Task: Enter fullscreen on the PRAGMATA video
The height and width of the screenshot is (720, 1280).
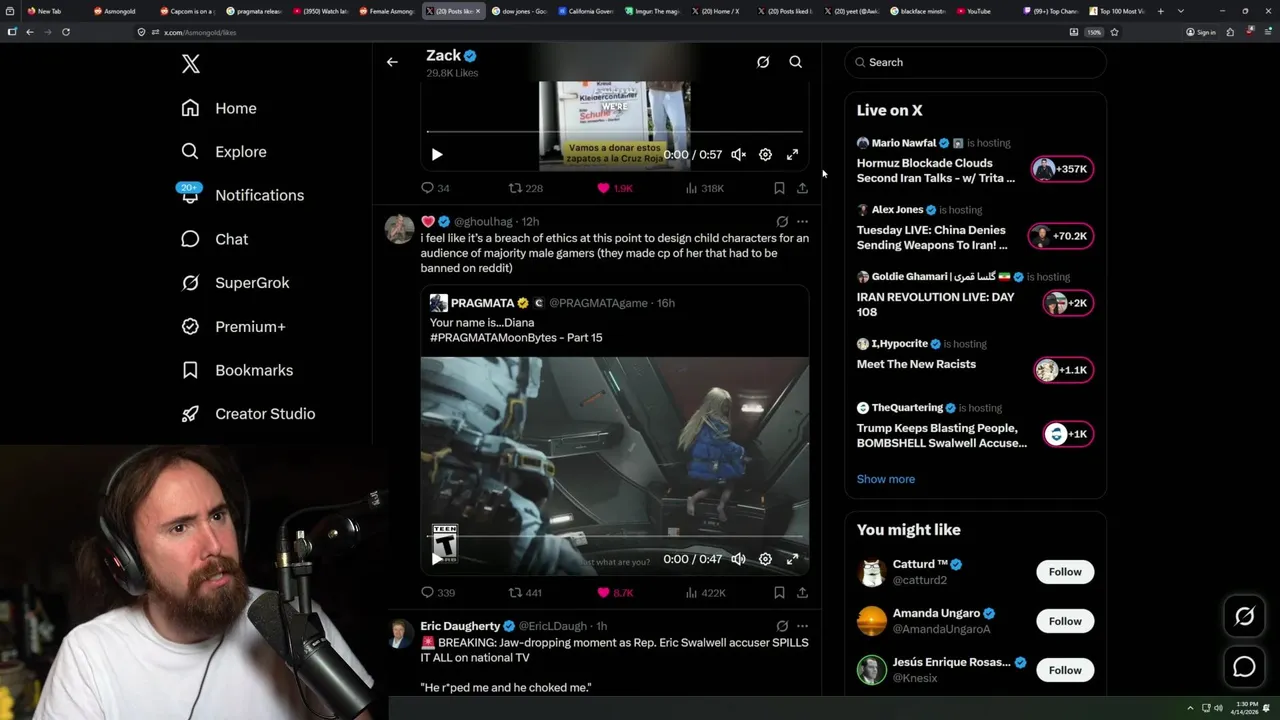Action: (792, 560)
